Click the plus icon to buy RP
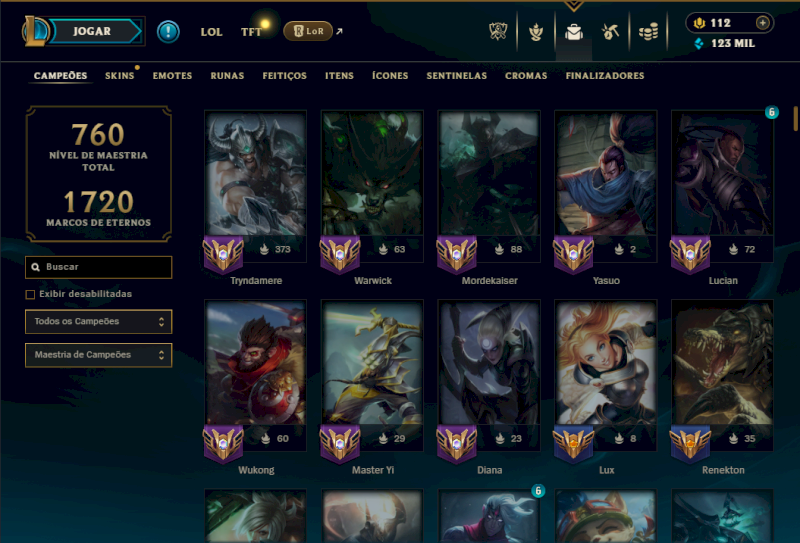Viewport: 800px width, 543px height. 762,23
